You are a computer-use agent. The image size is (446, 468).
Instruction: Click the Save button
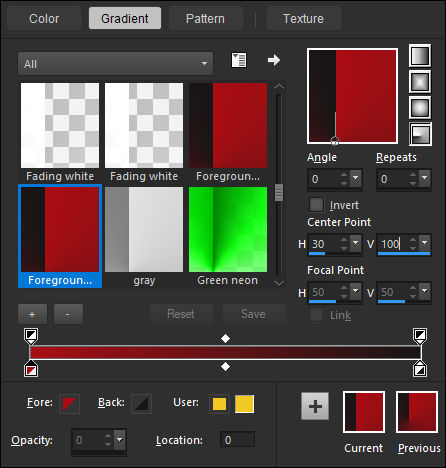click(254, 314)
